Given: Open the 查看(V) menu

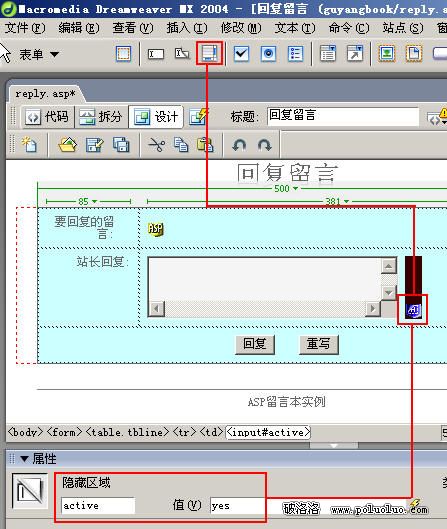Looking at the screenshot, I should point(133,28).
